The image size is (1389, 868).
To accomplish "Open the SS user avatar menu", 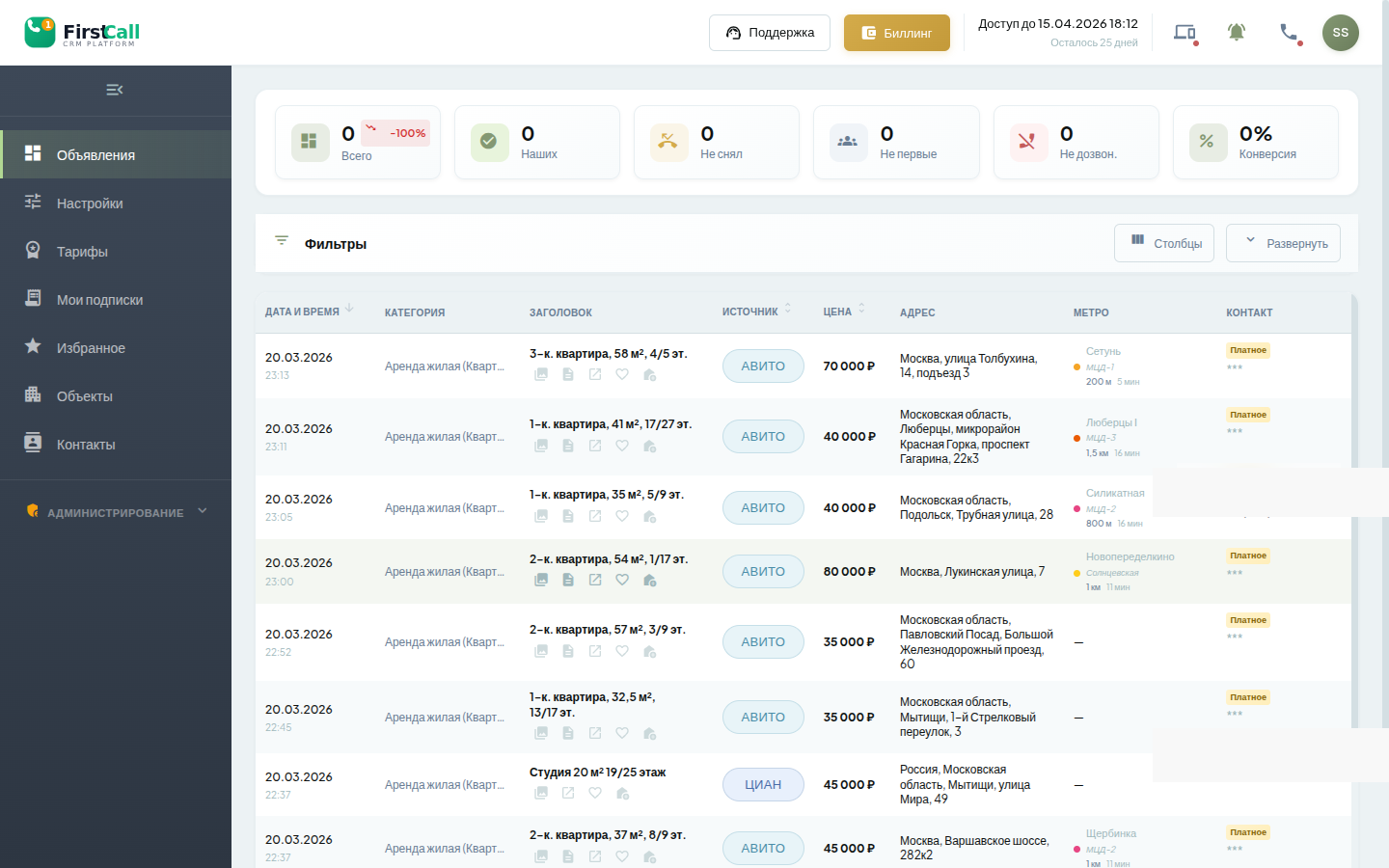I will click(x=1340, y=32).
